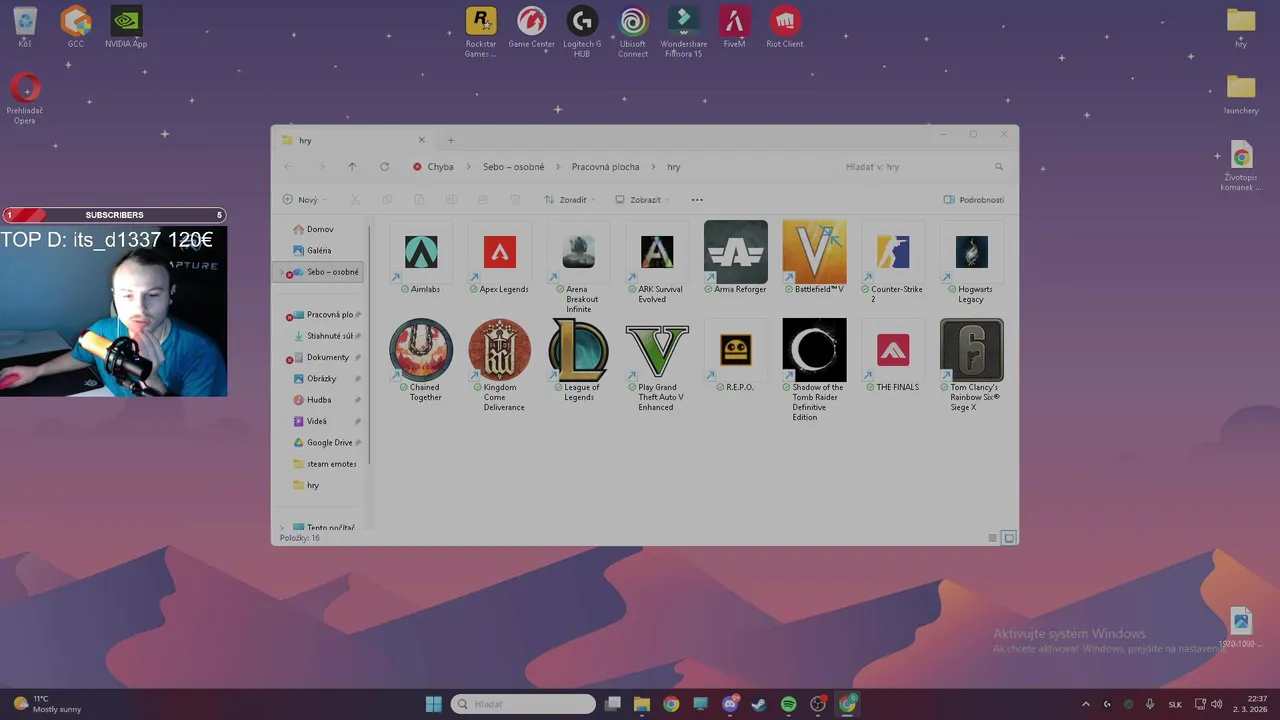
Task: Open FiveM desktop icon
Action: pyautogui.click(x=734, y=27)
